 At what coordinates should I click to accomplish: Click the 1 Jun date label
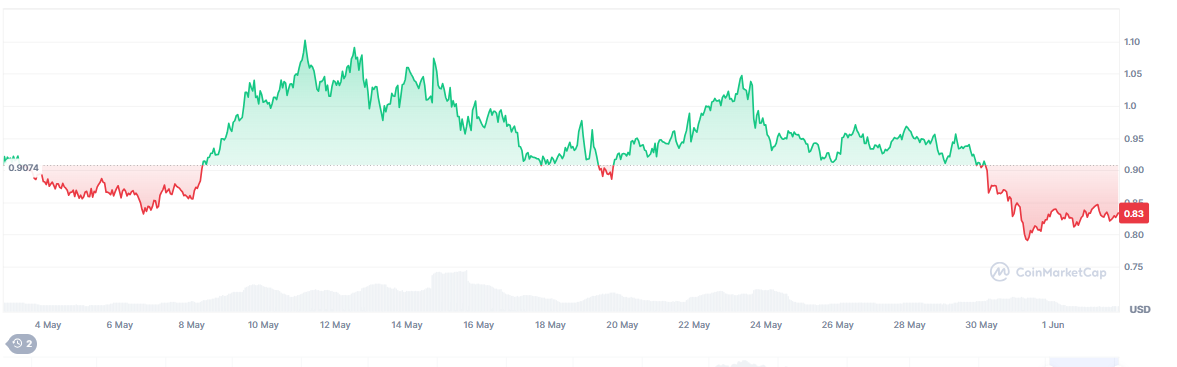[1053, 325]
